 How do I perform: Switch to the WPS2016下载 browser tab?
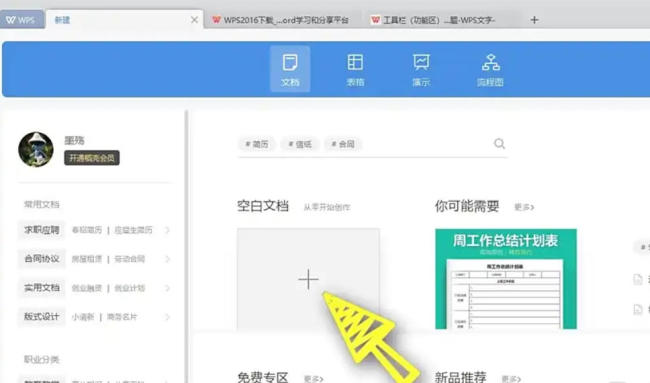pyautogui.click(x=281, y=20)
